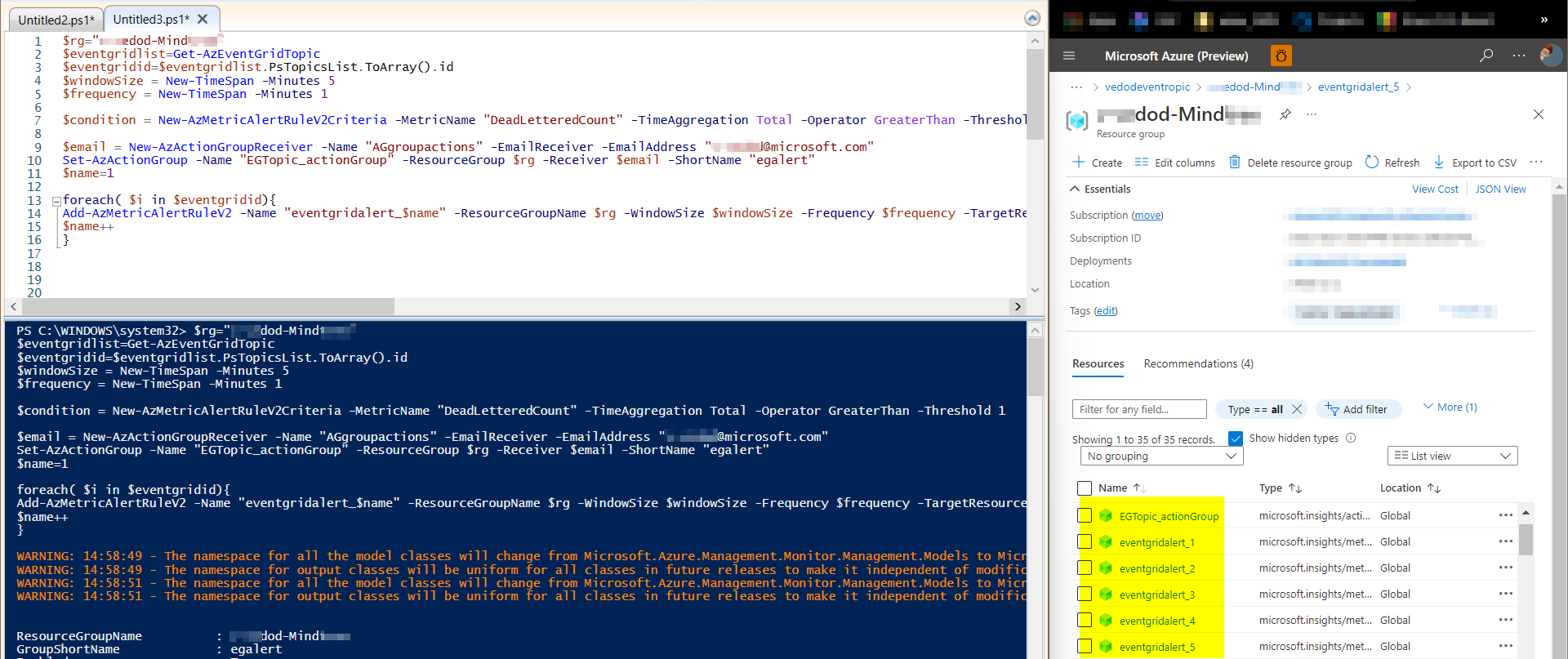Click the subscription move link
This screenshot has height=659, width=1568.
pos(1147,215)
